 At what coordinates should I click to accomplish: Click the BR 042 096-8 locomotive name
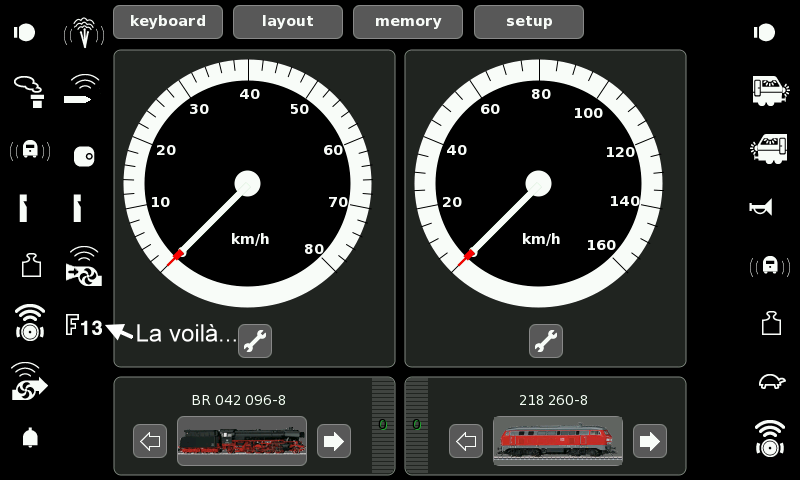(x=238, y=400)
